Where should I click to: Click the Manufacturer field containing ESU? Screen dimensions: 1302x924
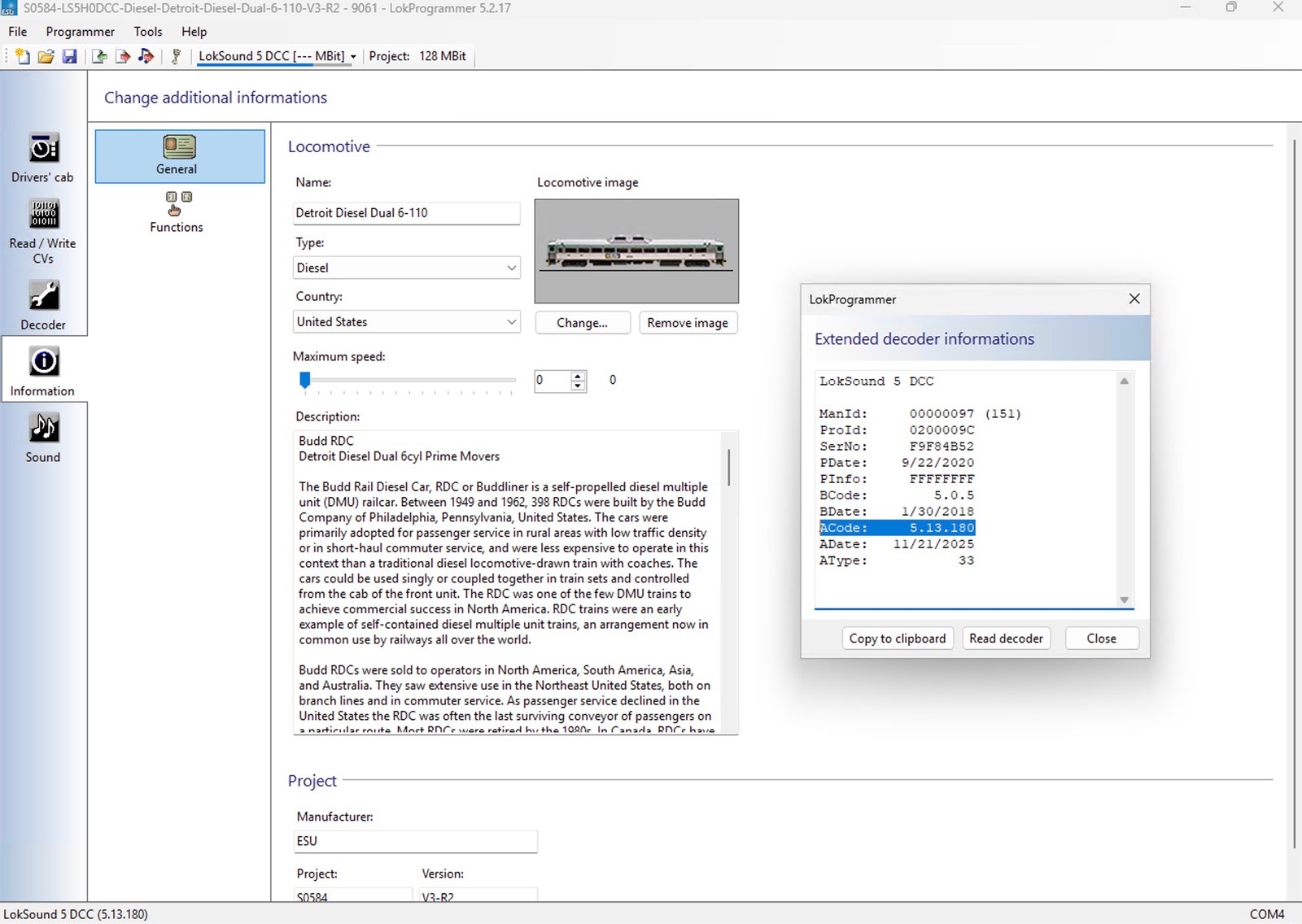415,841
